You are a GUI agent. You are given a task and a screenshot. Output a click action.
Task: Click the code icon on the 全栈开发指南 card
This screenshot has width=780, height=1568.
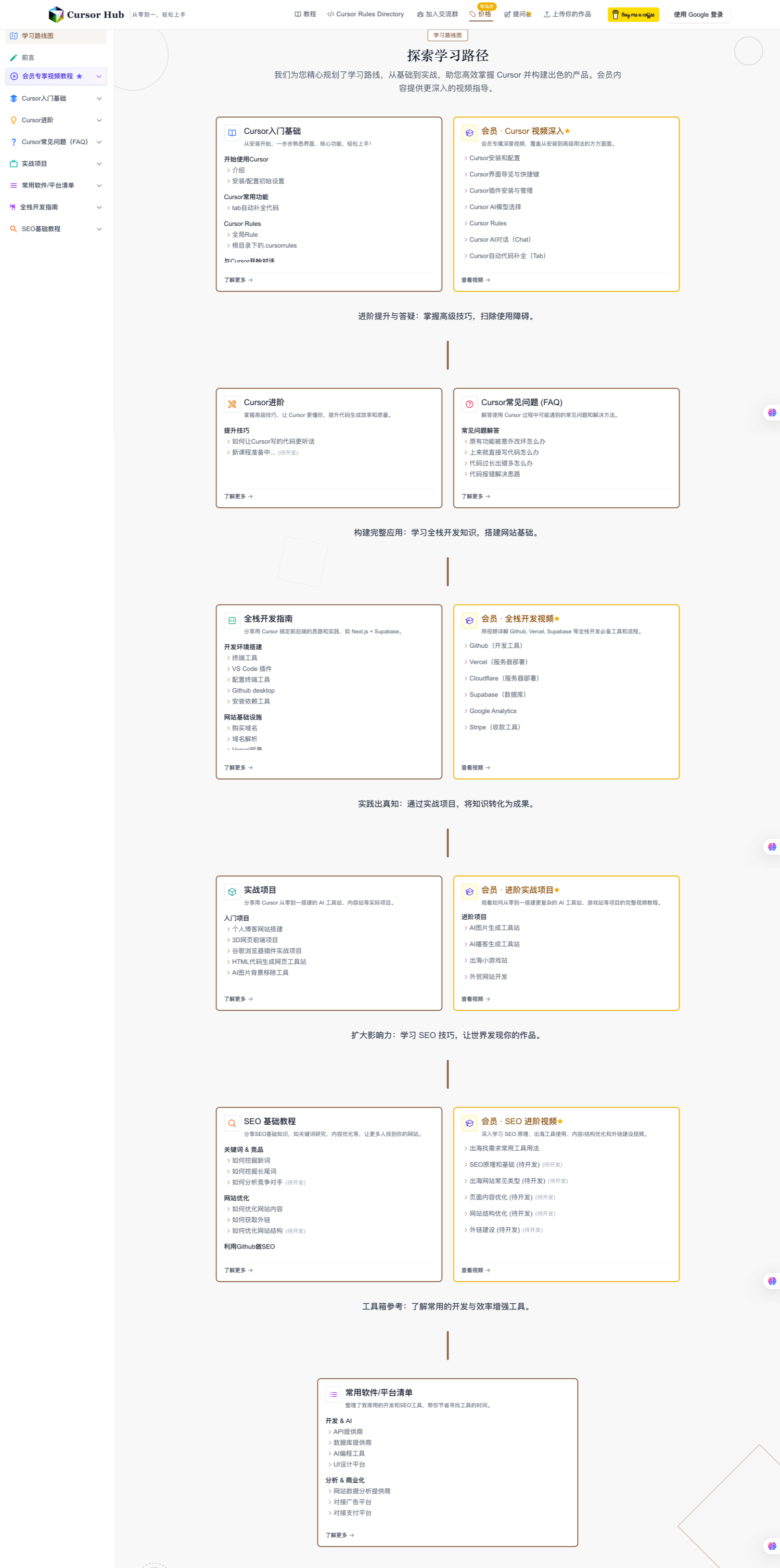[x=232, y=621]
